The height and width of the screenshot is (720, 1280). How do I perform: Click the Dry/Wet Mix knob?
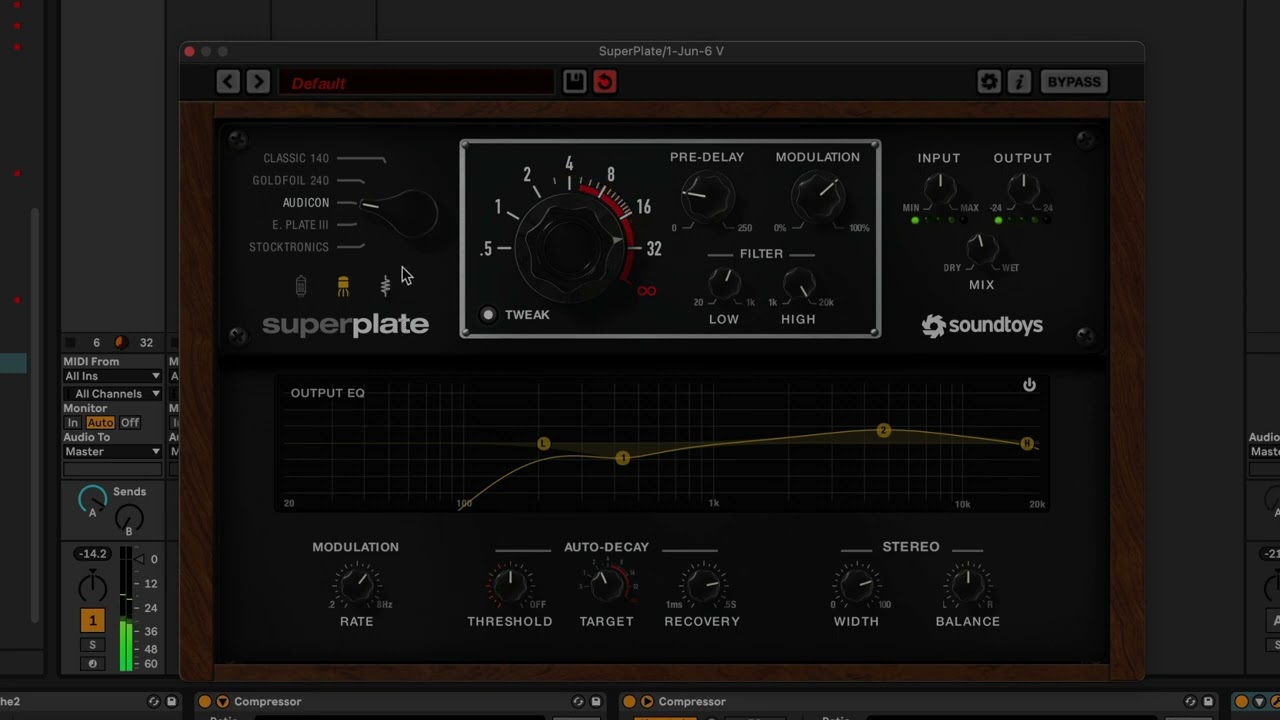click(x=981, y=247)
